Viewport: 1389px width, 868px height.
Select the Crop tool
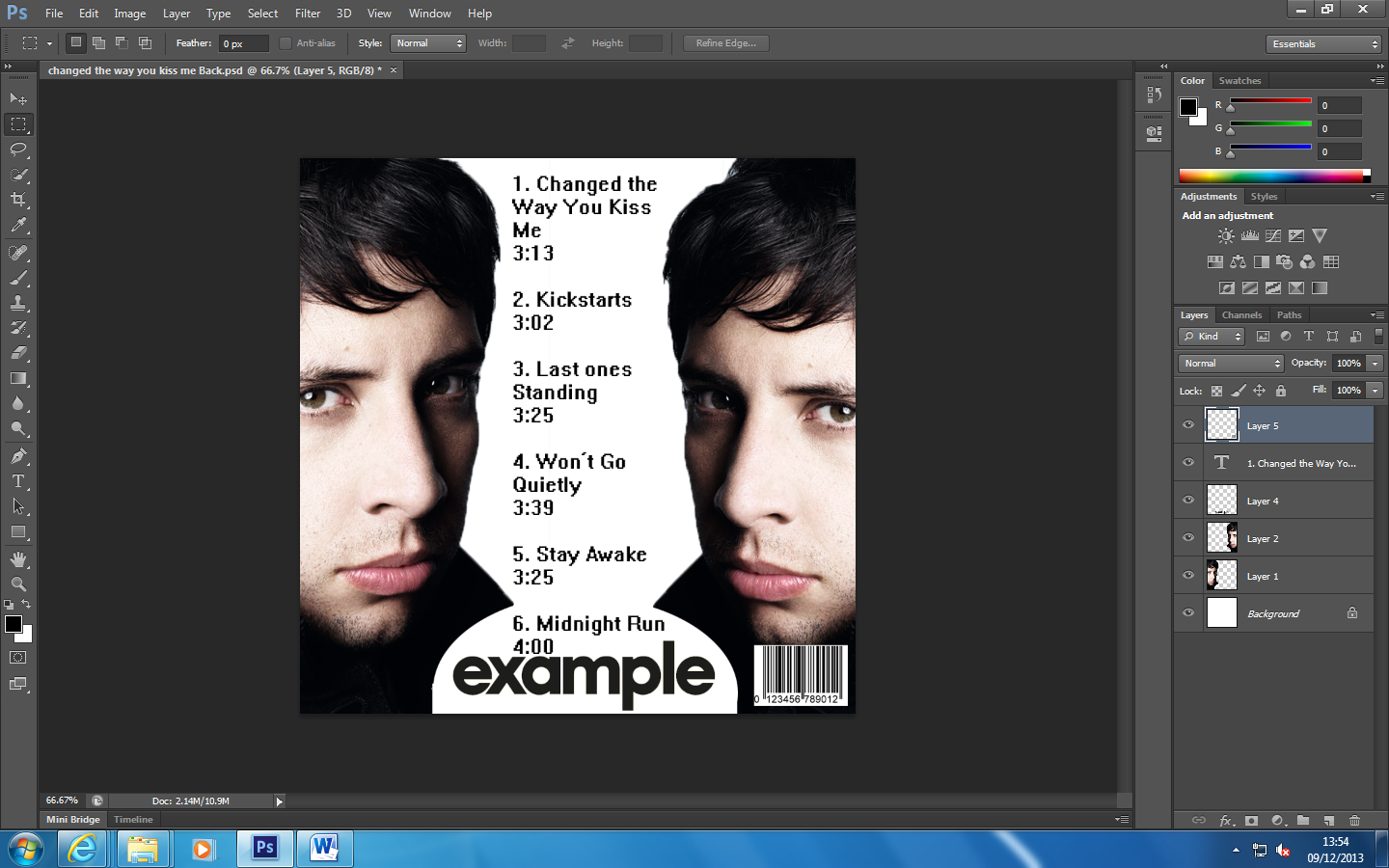pyautogui.click(x=18, y=200)
